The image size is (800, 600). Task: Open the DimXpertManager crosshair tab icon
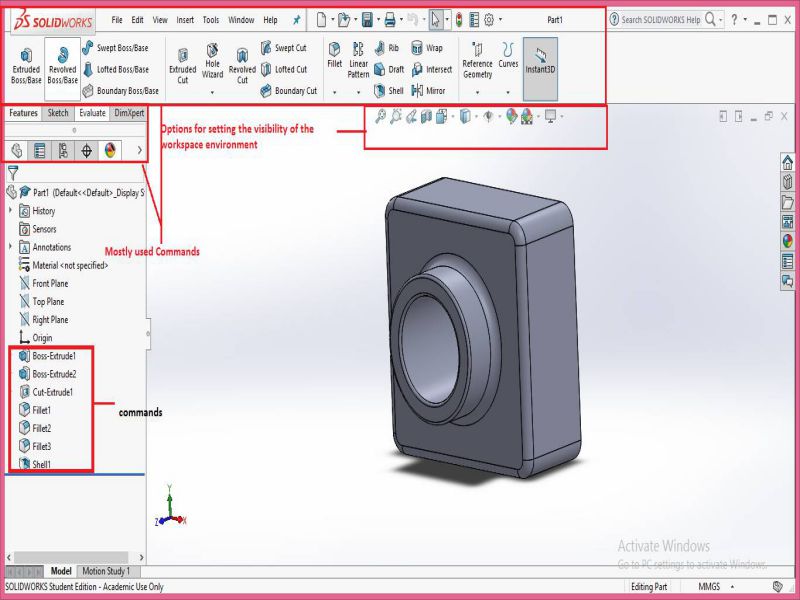[86, 151]
